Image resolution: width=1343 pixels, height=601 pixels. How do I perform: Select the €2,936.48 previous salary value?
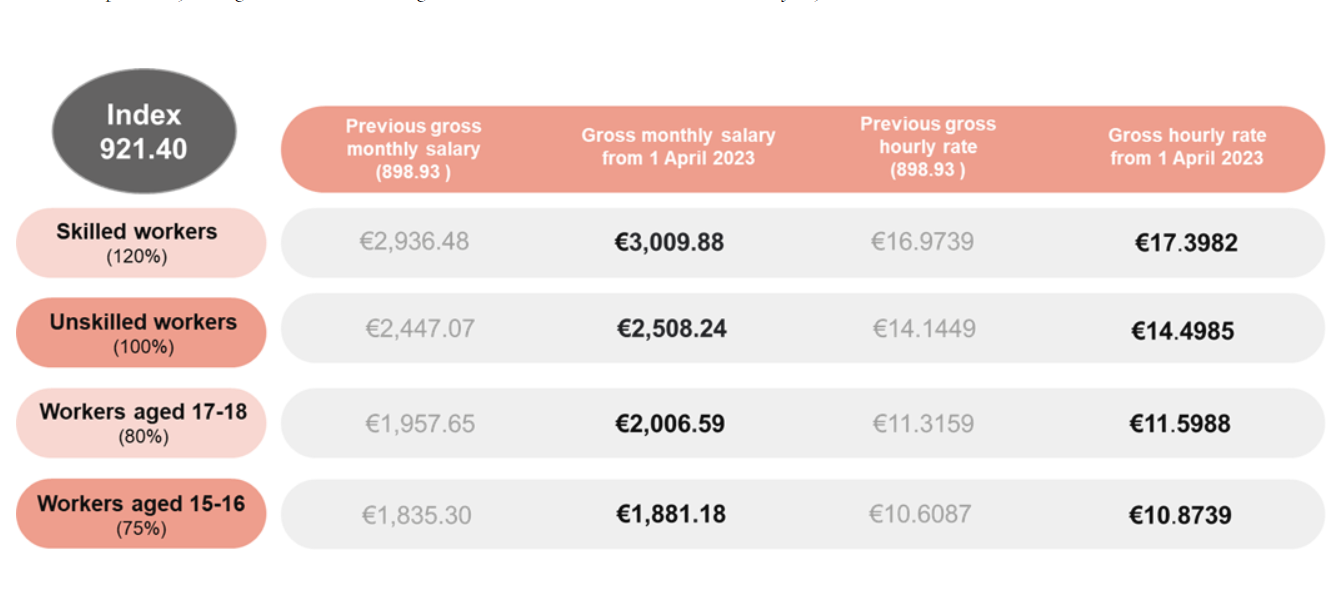click(x=414, y=242)
